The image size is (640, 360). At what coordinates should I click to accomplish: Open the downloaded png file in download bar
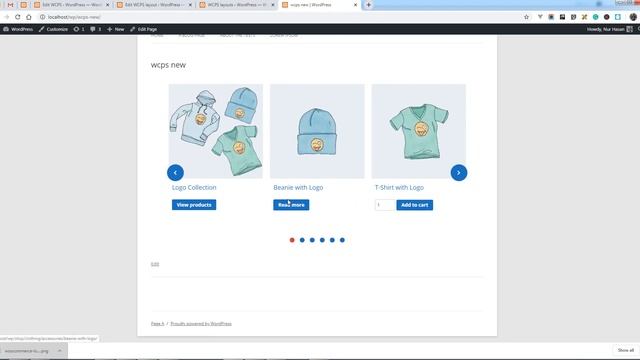pos(26,351)
